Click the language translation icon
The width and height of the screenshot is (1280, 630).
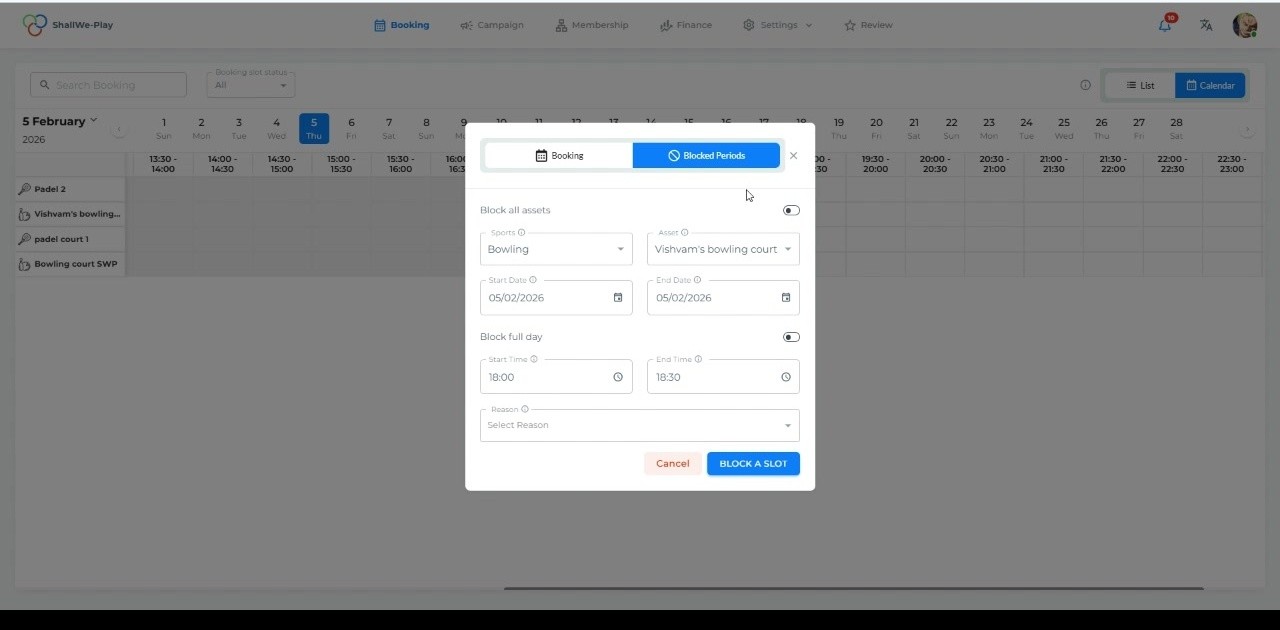coord(1205,25)
